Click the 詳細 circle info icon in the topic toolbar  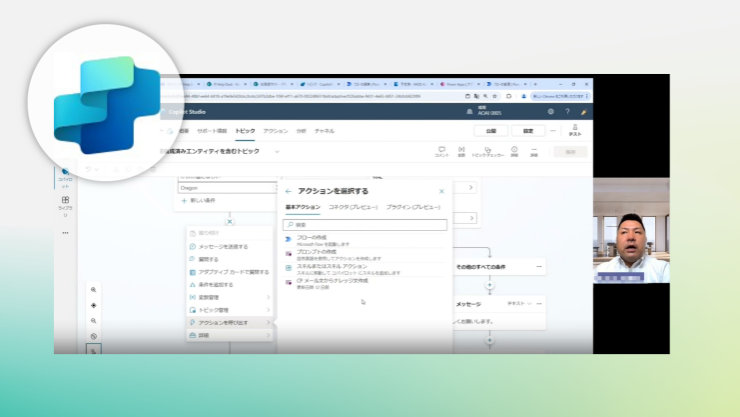(514, 151)
